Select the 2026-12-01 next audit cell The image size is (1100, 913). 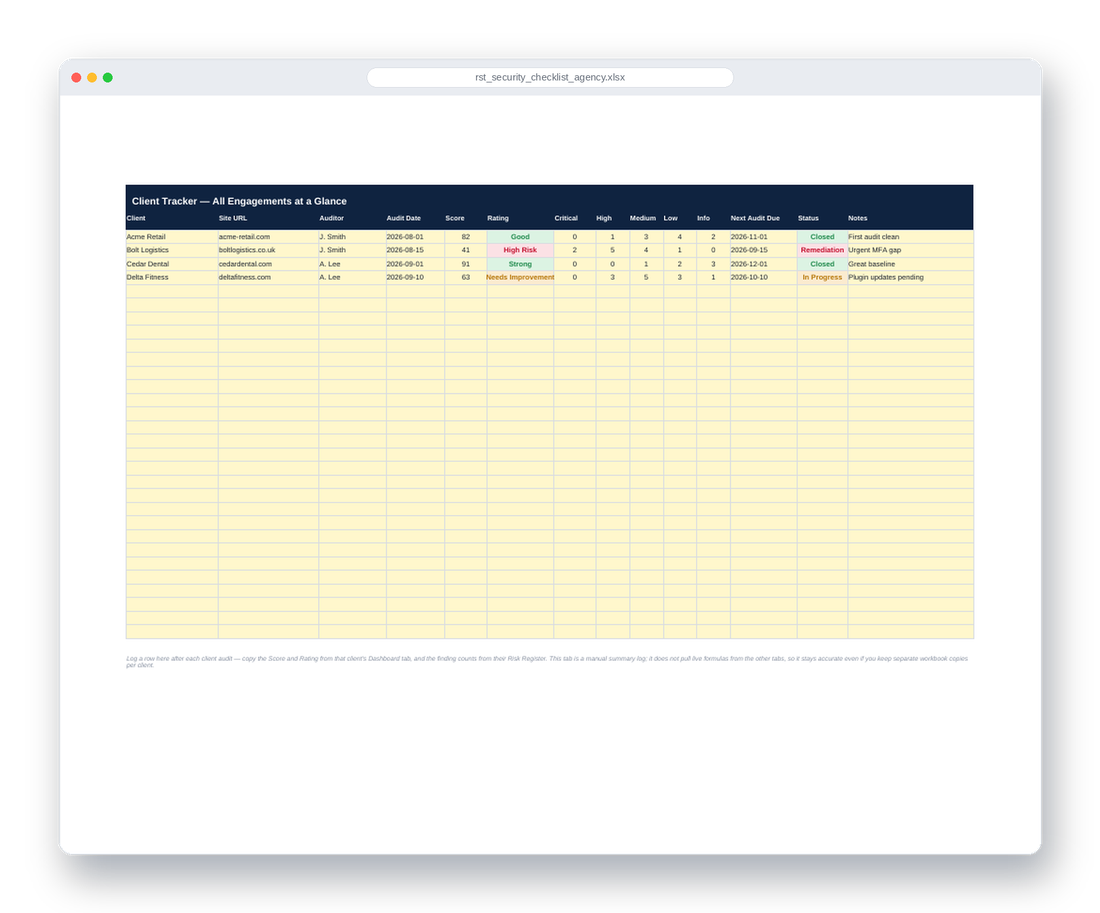pyautogui.click(x=763, y=264)
